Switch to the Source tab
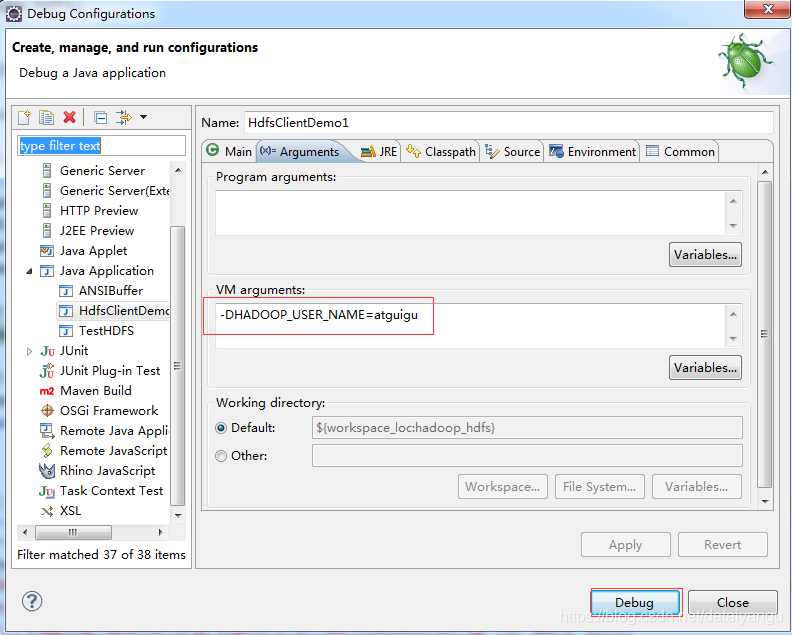The width and height of the screenshot is (792, 635). pyautogui.click(x=513, y=152)
